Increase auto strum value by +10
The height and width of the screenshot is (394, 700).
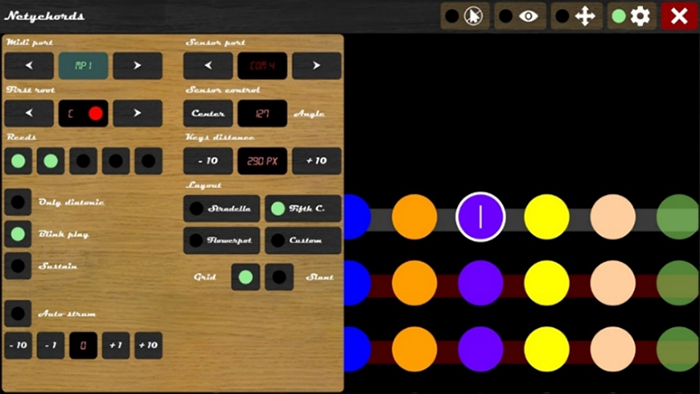pyautogui.click(x=148, y=345)
